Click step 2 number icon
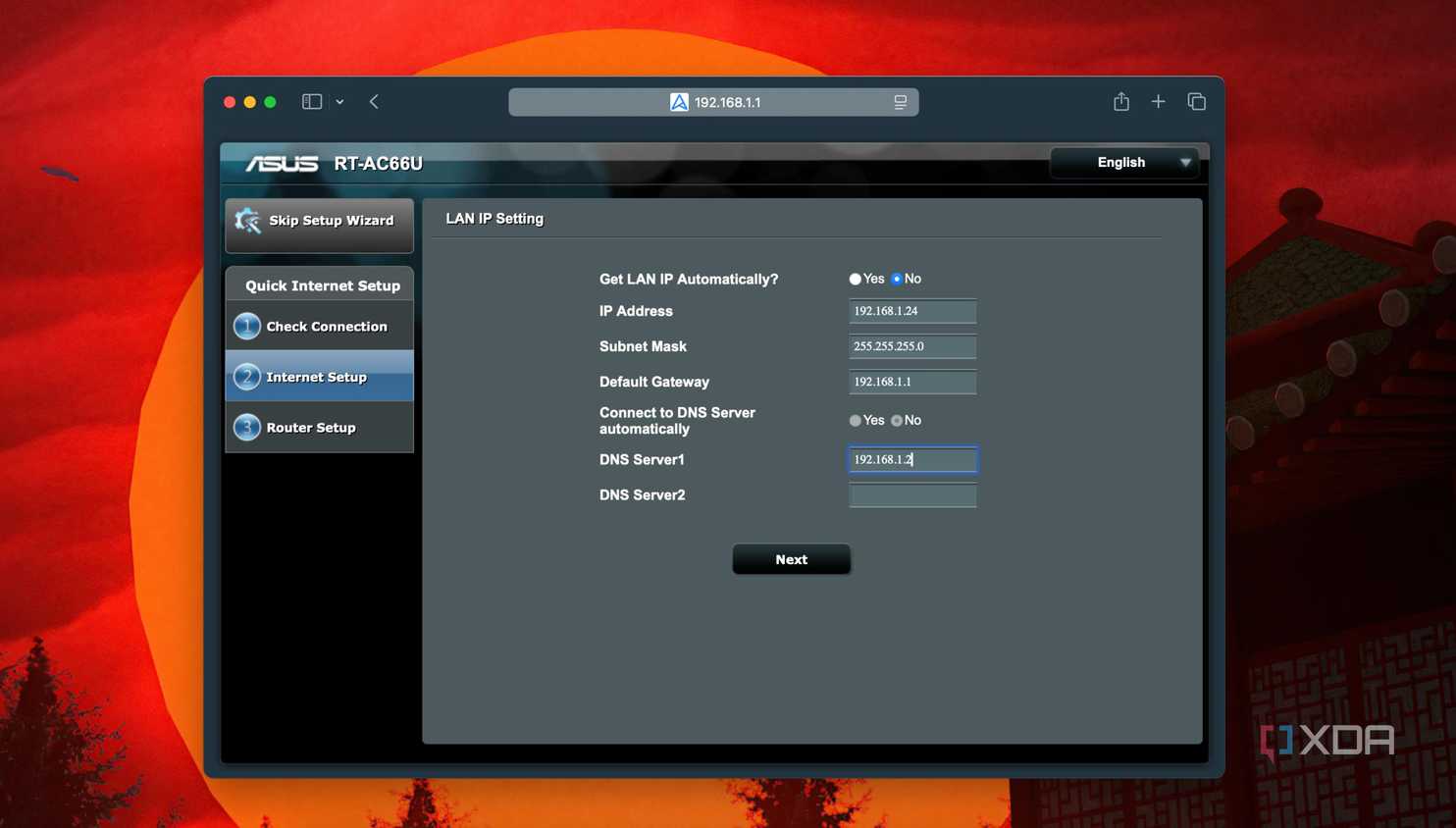1456x828 pixels. [x=247, y=377]
